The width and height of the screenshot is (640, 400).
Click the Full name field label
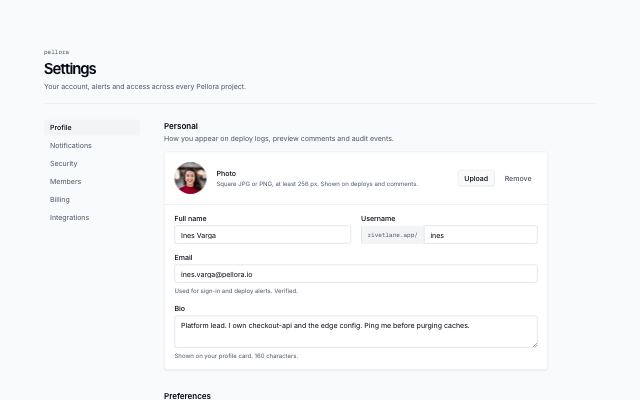[190, 218]
